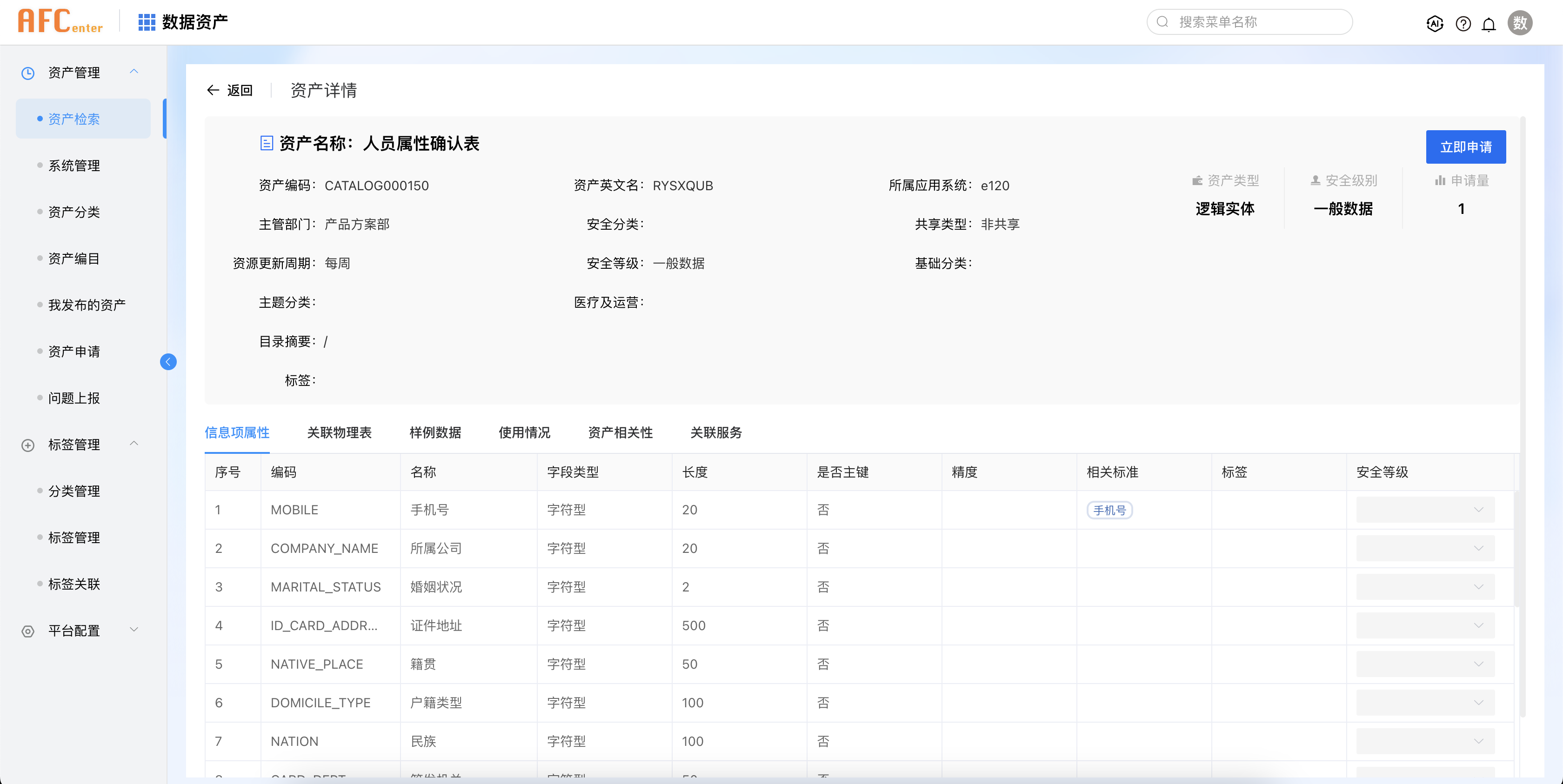Click the 资产类型 icon
Viewport: 1563px width, 784px height.
[1197, 181]
